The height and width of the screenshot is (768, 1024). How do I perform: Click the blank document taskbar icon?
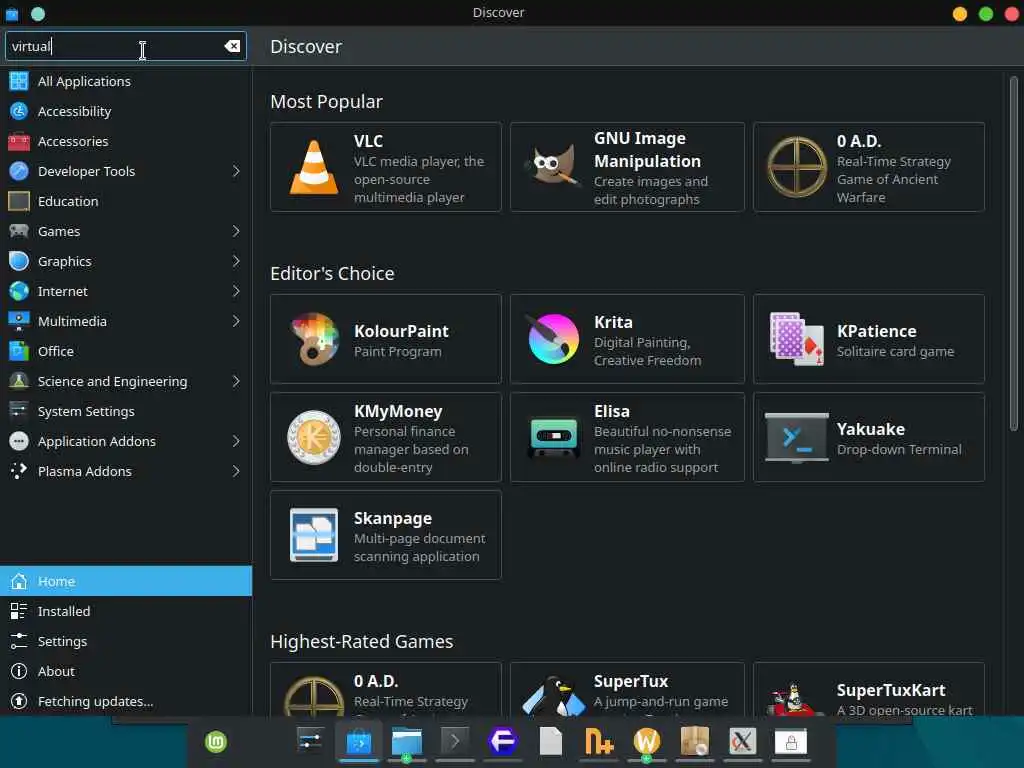(551, 741)
